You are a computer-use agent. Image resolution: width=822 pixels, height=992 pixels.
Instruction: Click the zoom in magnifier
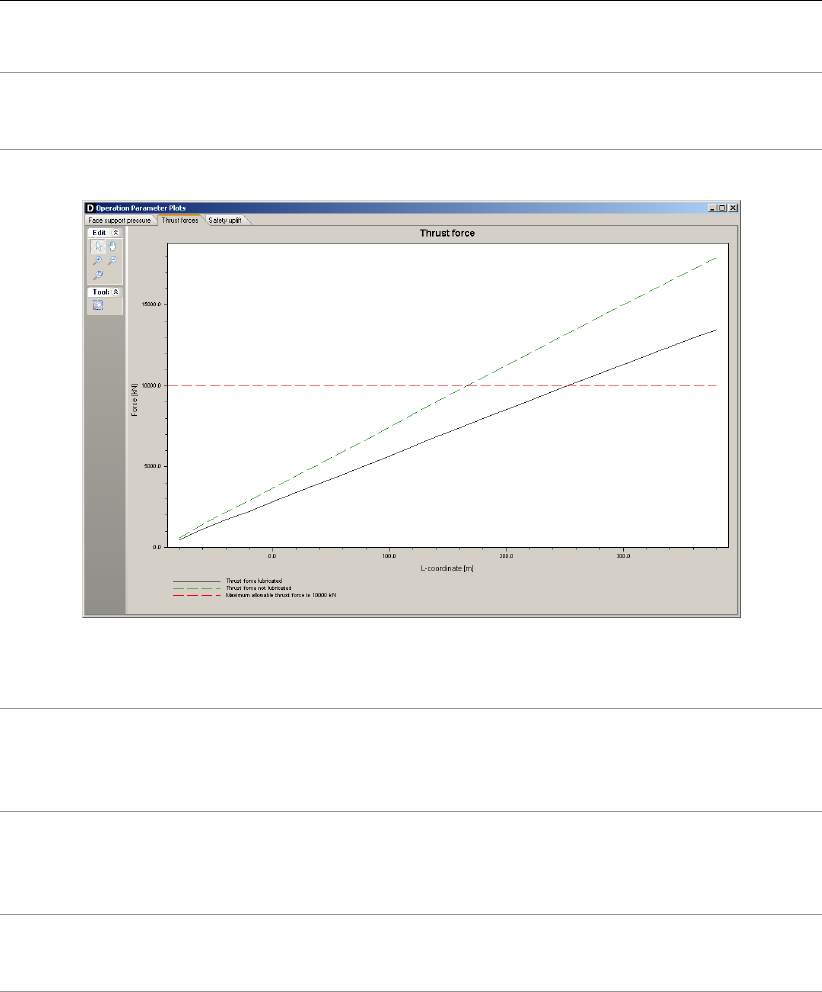(97, 261)
